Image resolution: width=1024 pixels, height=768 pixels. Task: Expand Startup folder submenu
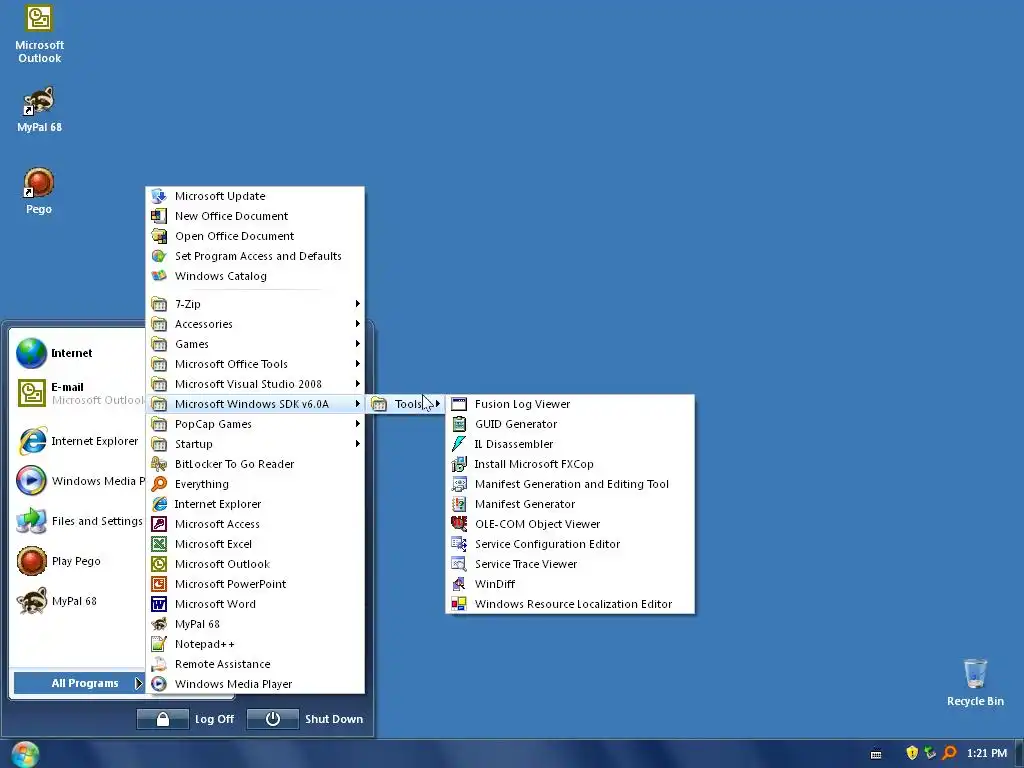tap(255, 444)
